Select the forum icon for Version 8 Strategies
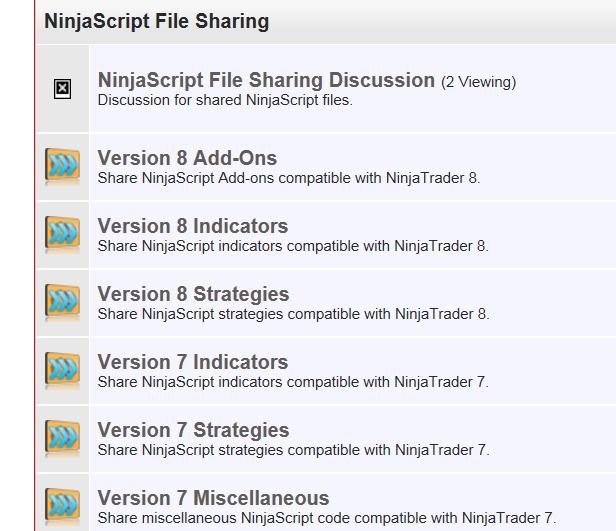Image resolution: width=616 pixels, height=531 pixels. coord(62,301)
